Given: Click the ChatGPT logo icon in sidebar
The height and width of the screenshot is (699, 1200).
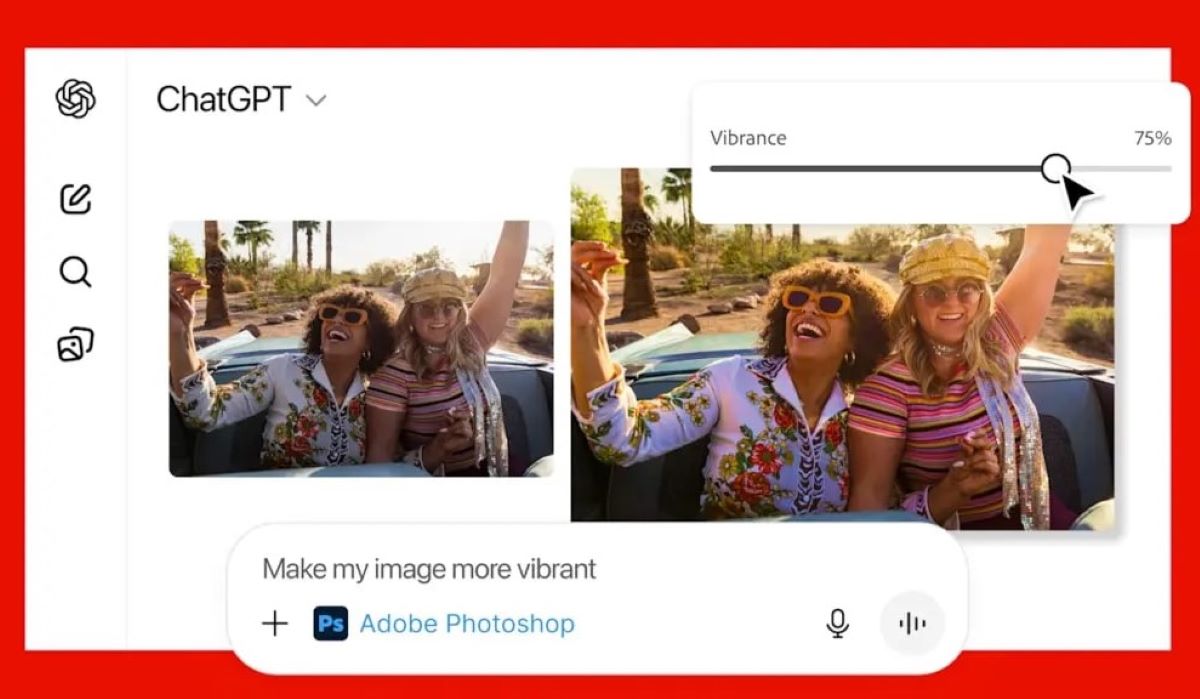Looking at the screenshot, I should (76, 99).
